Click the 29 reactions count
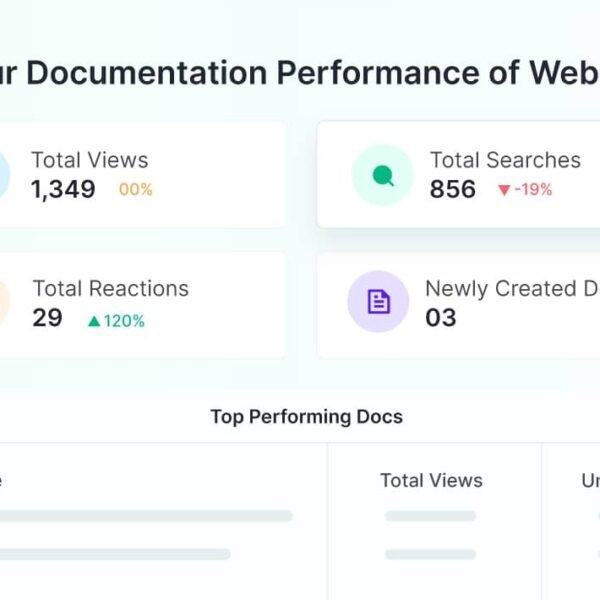 pyautogui.click(x=47, y=318)
